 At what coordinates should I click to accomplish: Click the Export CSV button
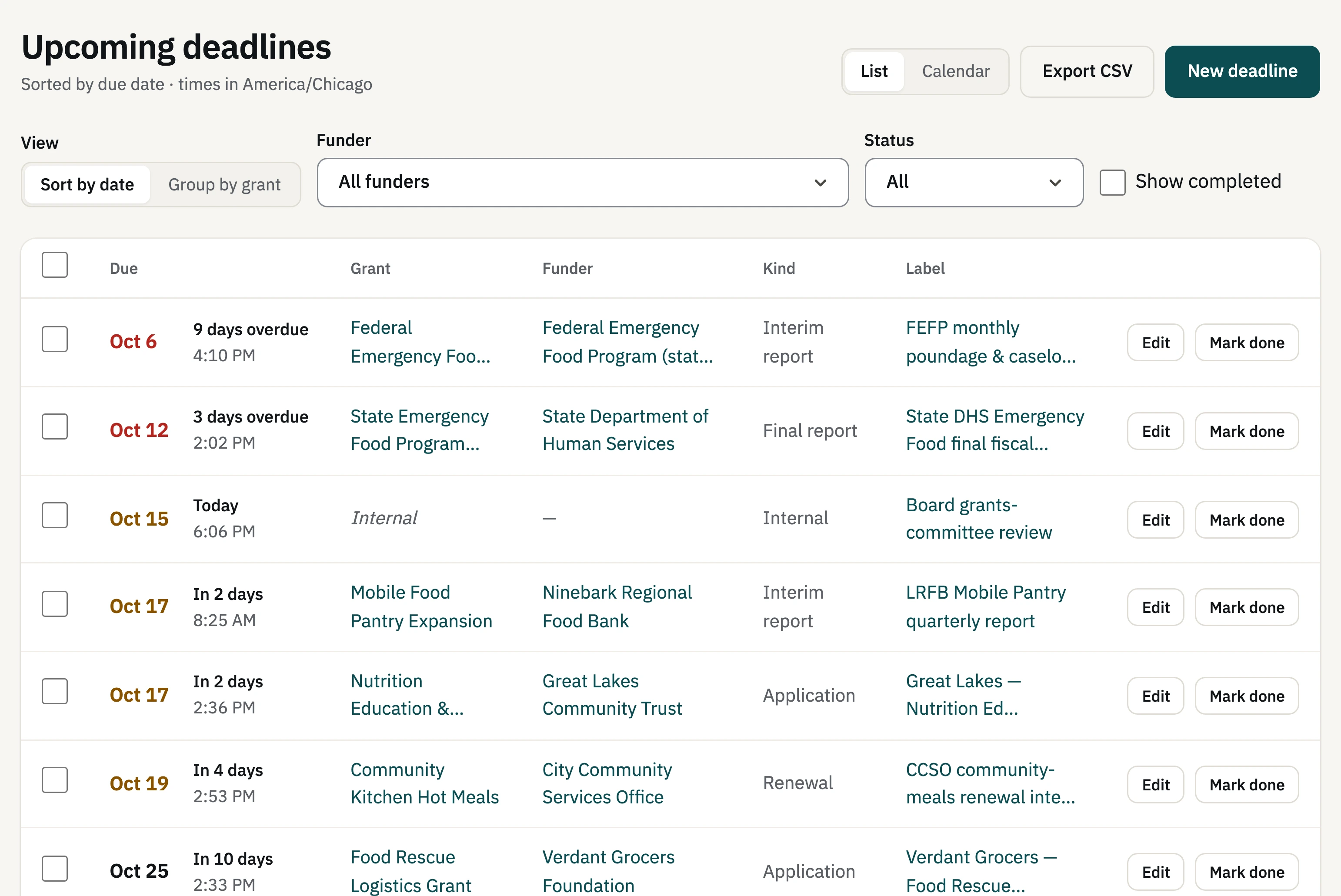pyautogui.click(x=1087, y=71)
